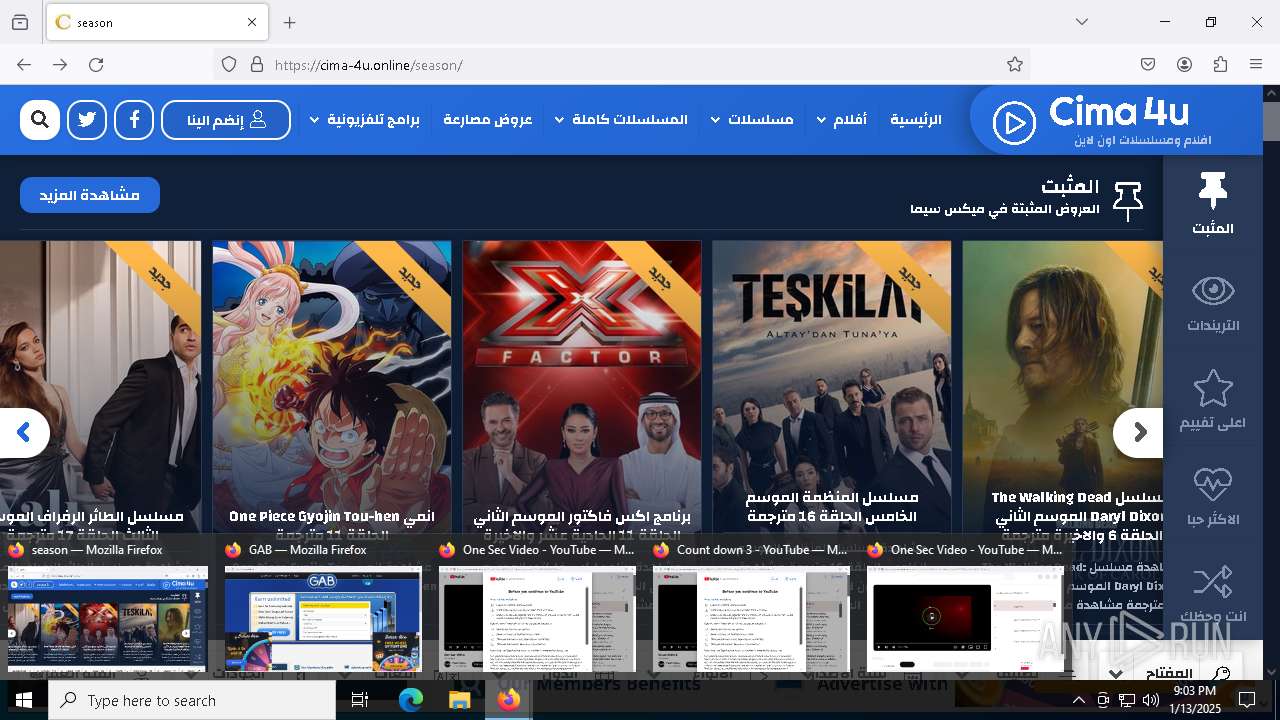
Task: Open clock showing 9:03 PM
Action: [x=1195, y=700]
